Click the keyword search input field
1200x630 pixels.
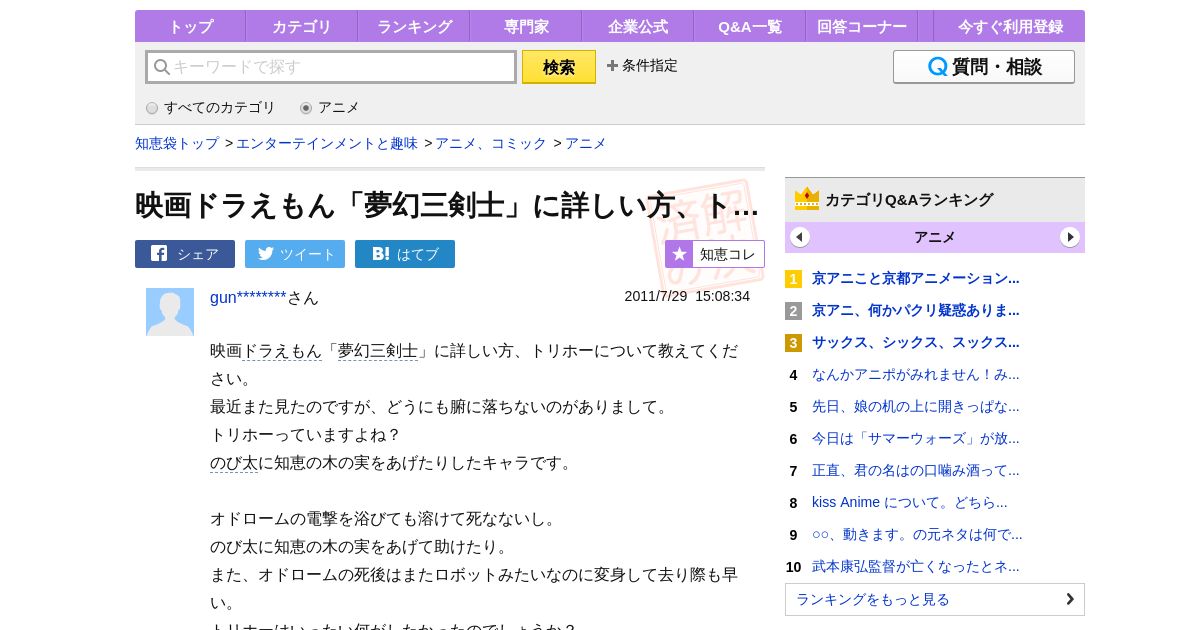331,67
